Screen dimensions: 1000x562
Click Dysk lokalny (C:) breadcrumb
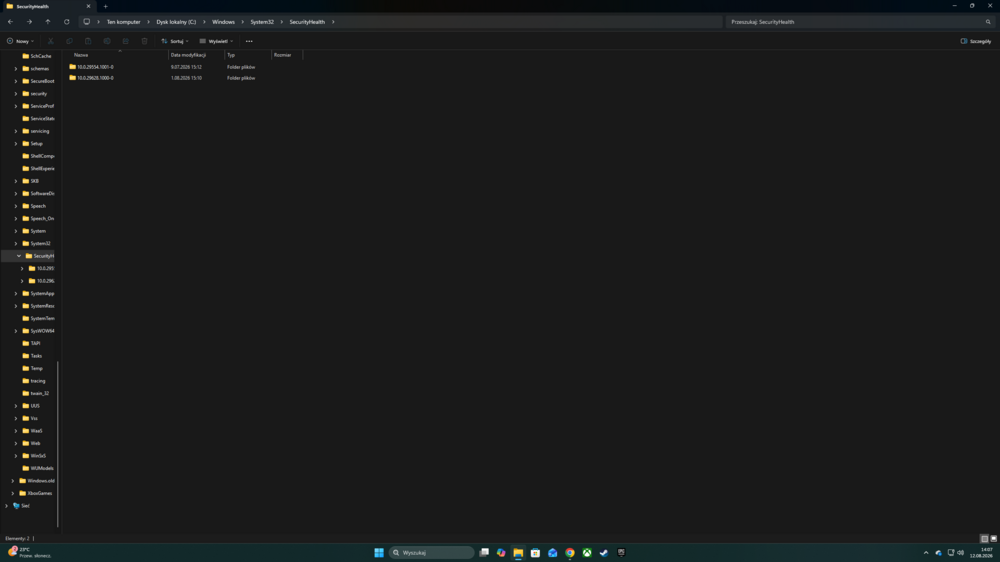177,22
